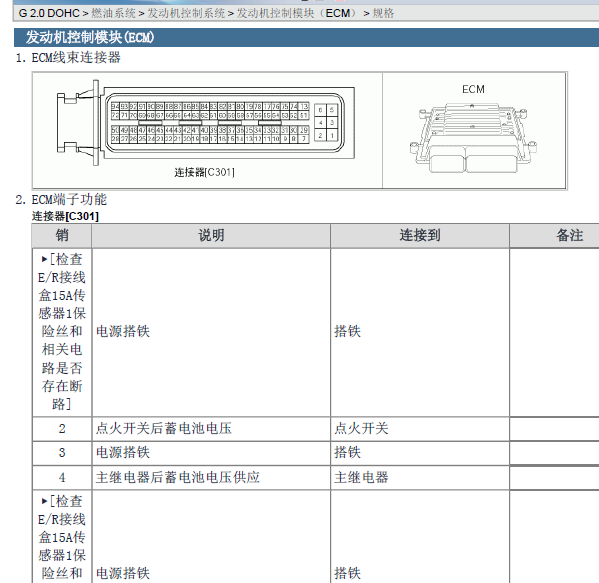This screenshot has height=583, width=599.
Task: Click the 点火开关 connected-to cell
Action: coord(420,429)
